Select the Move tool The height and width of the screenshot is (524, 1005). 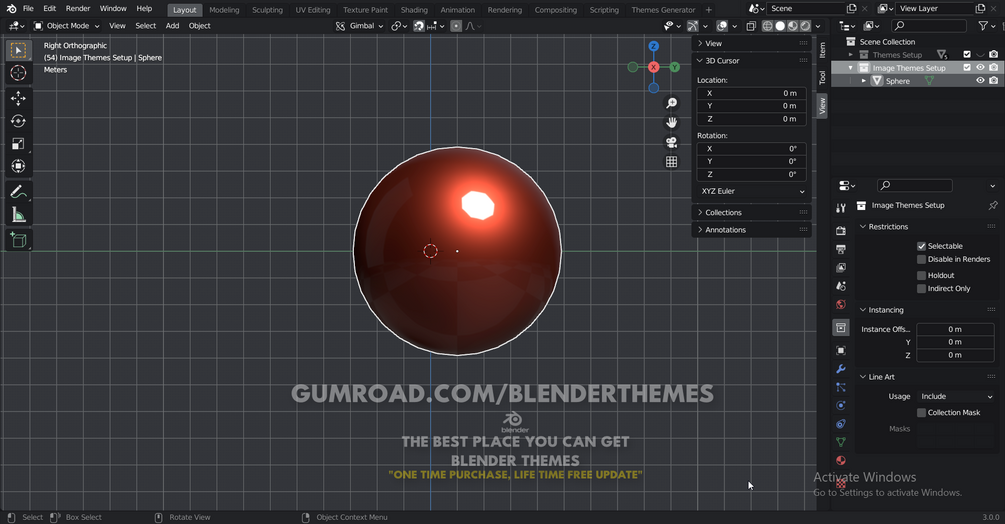click(x=18, y=98)
